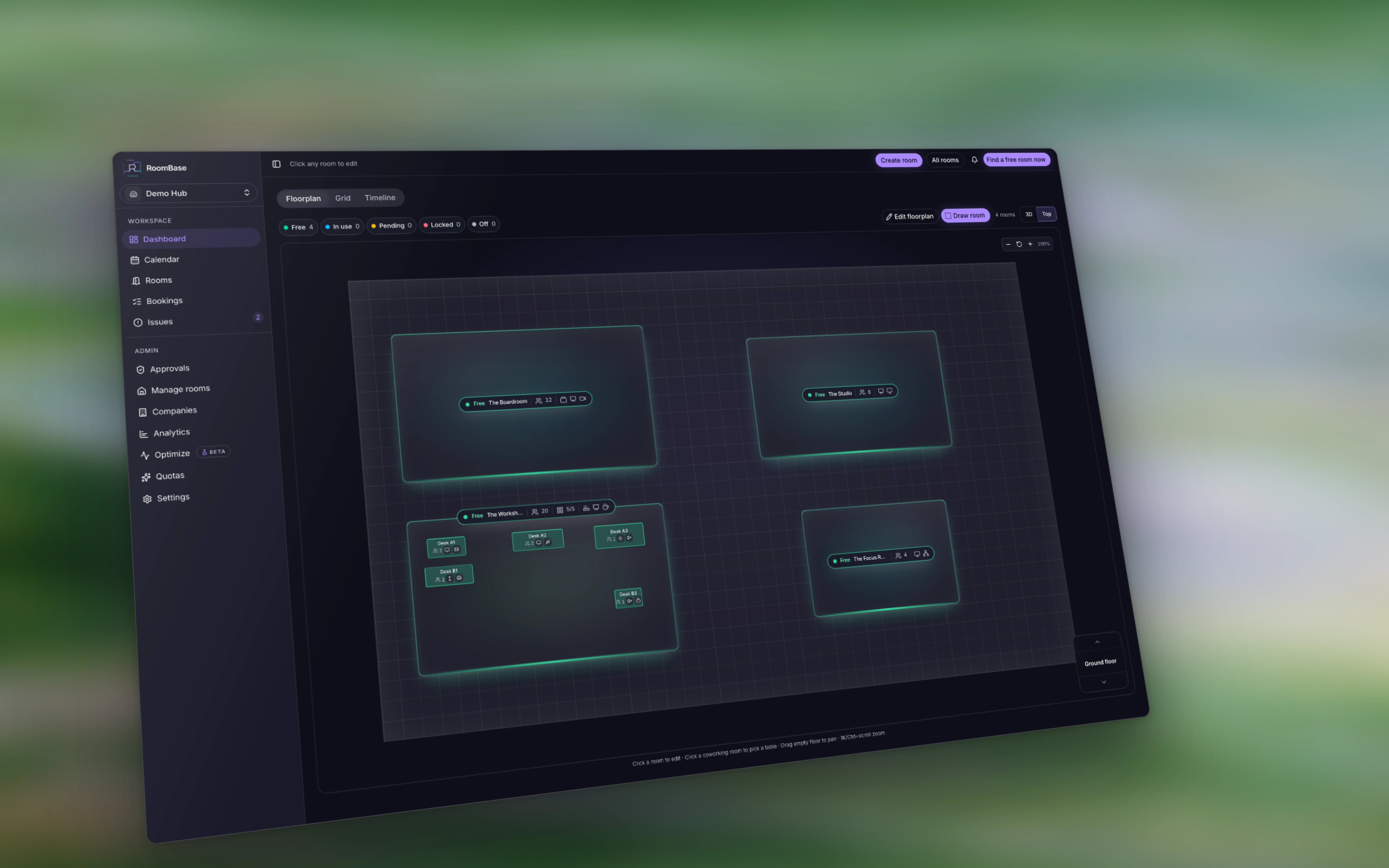Viewport: 1389px width, 868px height.
Task: Click the zoom out minus icon
Action: [1008, 244]
